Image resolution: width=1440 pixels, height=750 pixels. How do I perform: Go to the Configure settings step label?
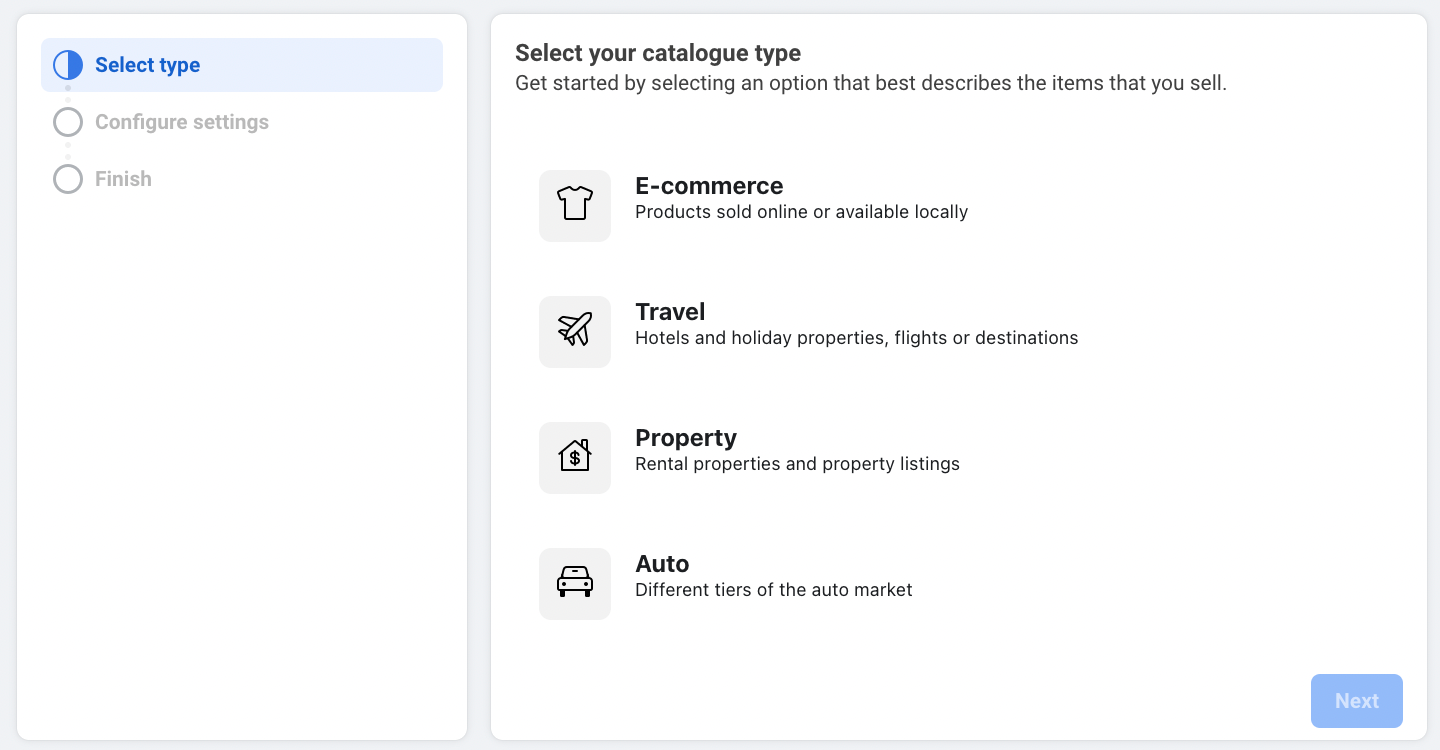click(x=182, y=122)
